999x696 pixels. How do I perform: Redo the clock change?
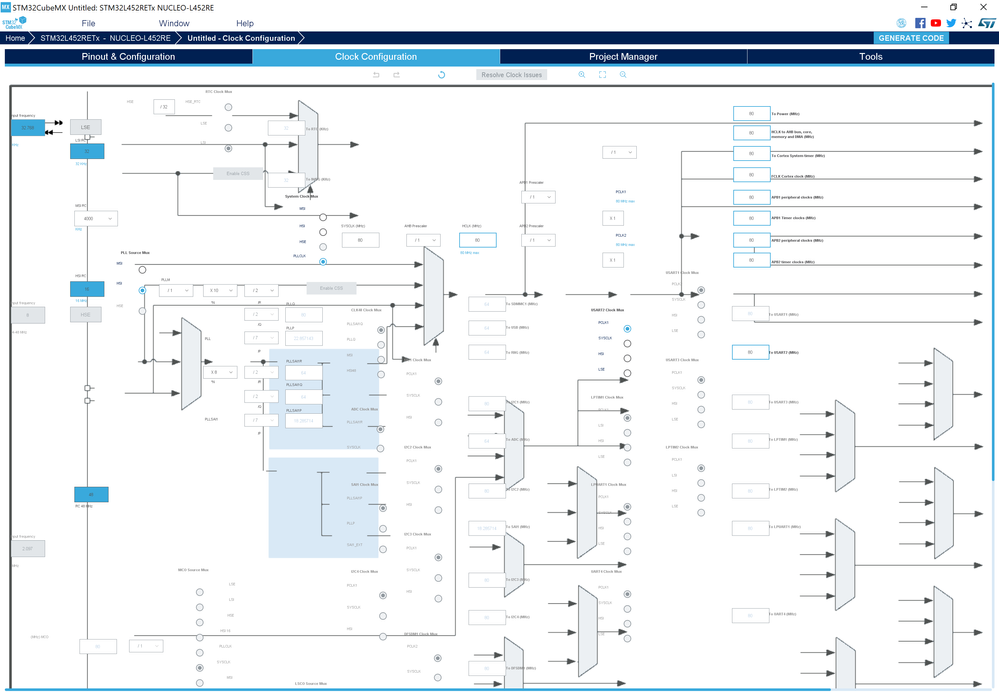coord(396,75)
